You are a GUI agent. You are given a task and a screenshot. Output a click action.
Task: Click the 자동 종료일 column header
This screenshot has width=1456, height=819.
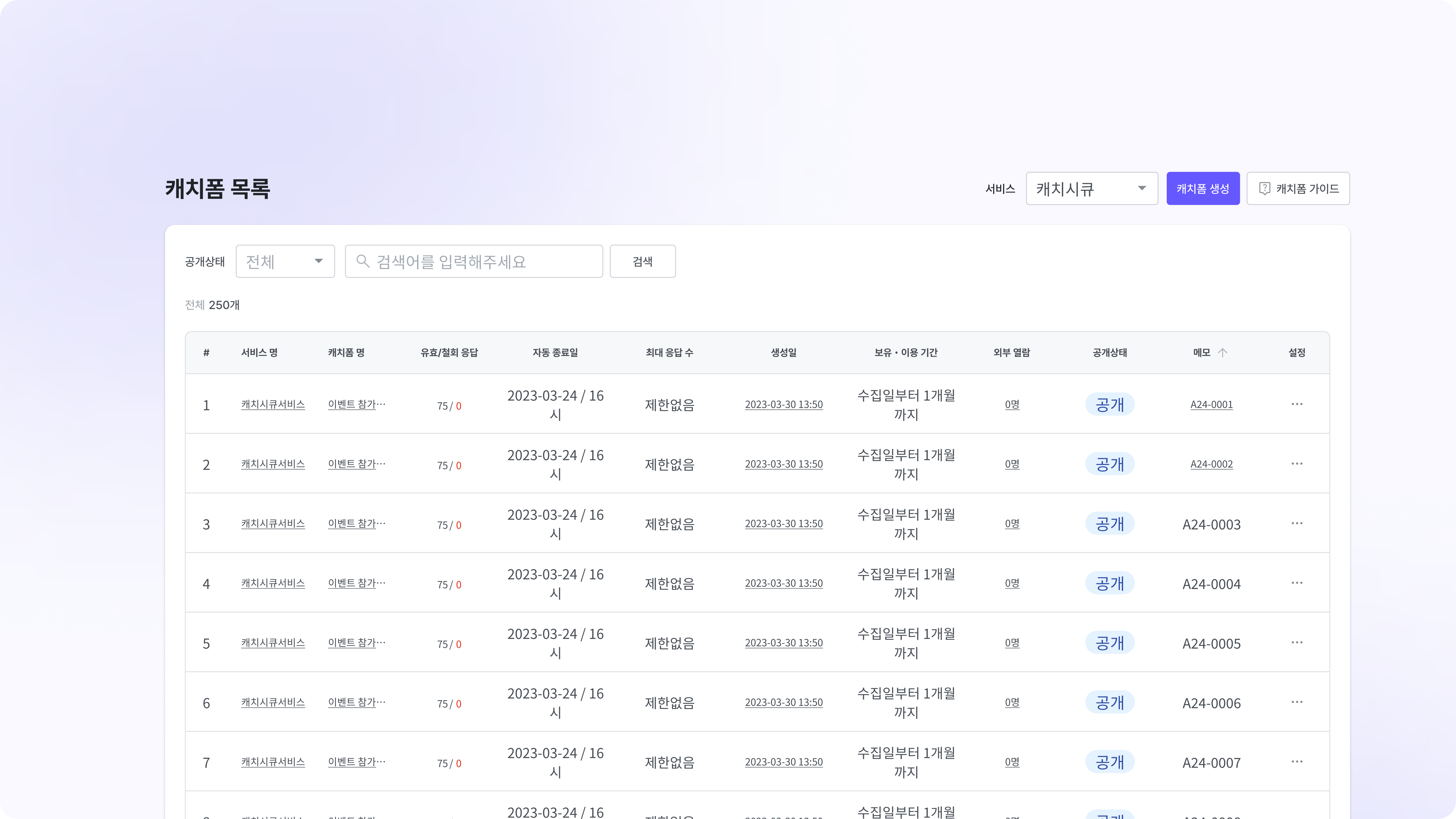click(x=555, y=353)
